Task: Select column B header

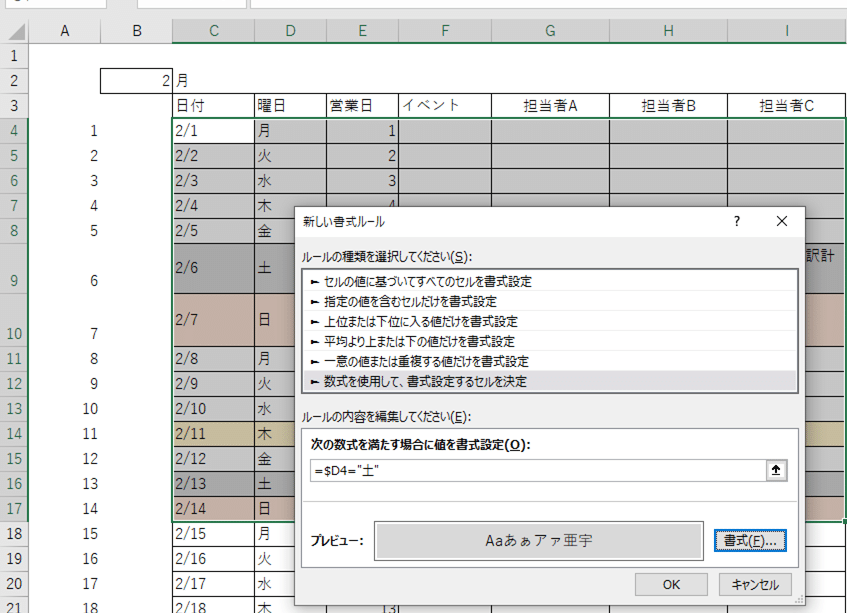Action: 137,31
